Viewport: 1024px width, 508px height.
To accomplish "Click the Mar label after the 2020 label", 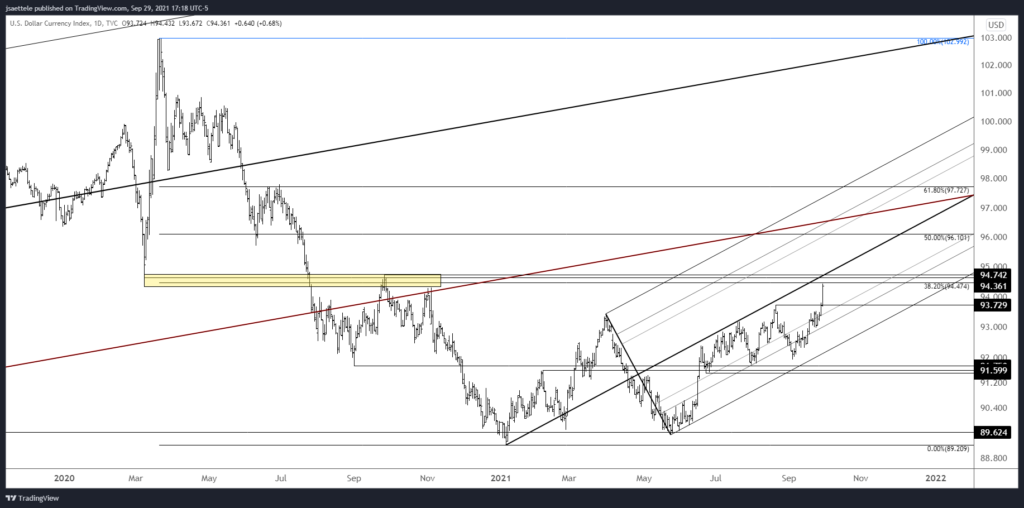I will click(137, 477).
